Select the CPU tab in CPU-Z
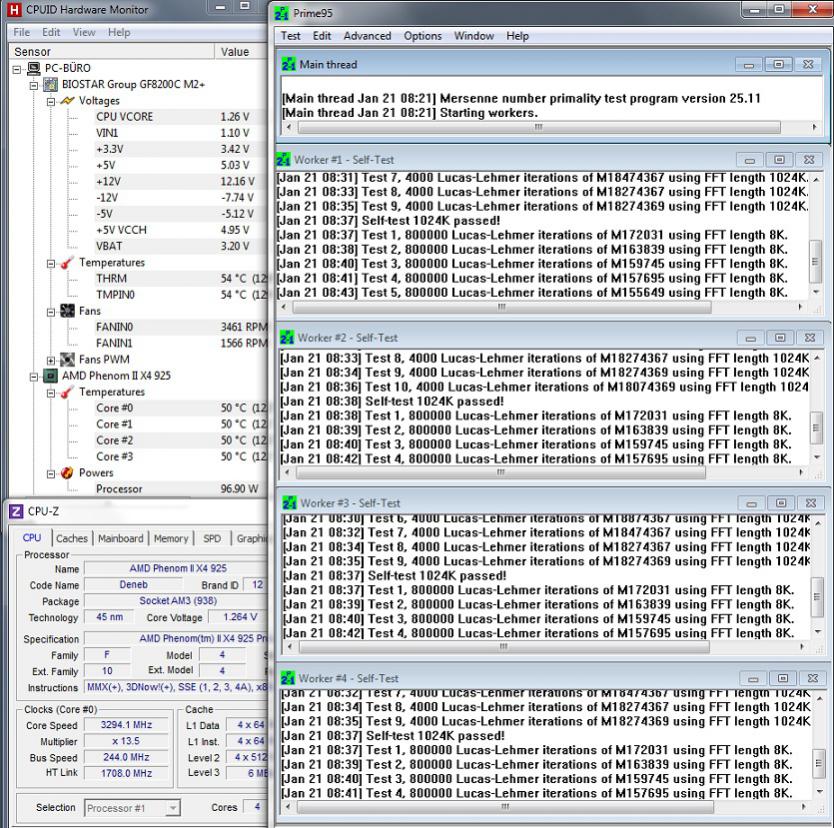Image resolution: width=834 pixels, height=828 pixels. [32, 538]
